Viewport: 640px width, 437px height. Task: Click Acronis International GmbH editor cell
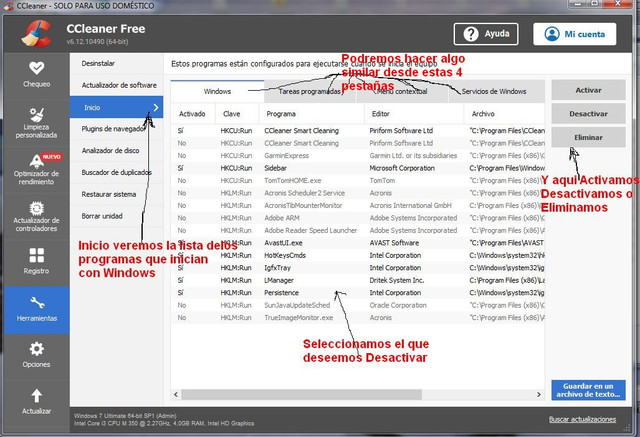pos(411,205)
